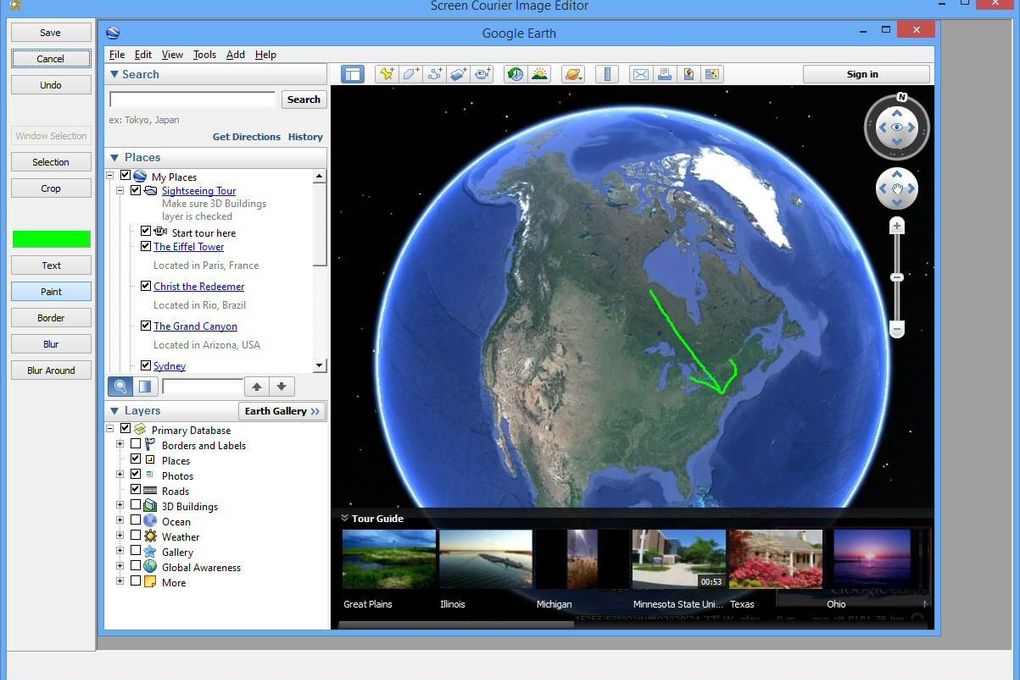1020x680 pixels.
Task: Disable the Roads layer checkbox
Action: pyautogui.click(x=135, y=489)
